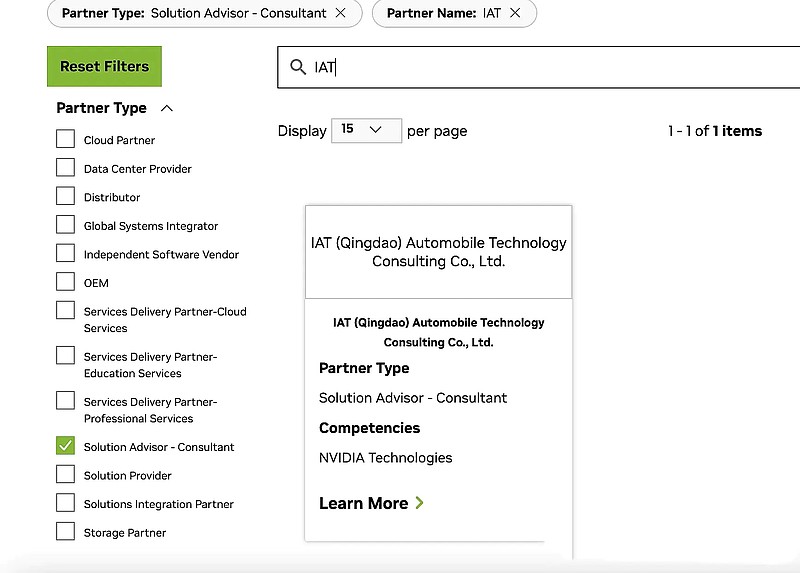Tick Services Delivery Partner-Education Services checkbox
The image size is (800, 573).
65,356
